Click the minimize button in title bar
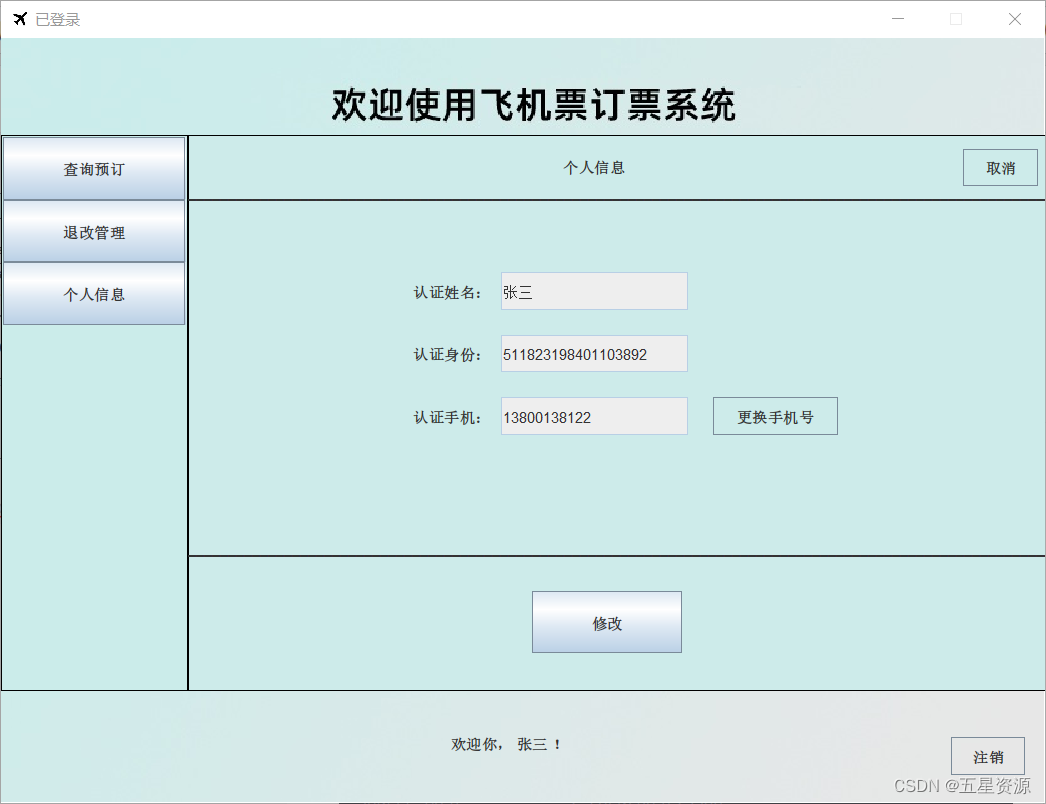1046x804 pixels. 897,18
